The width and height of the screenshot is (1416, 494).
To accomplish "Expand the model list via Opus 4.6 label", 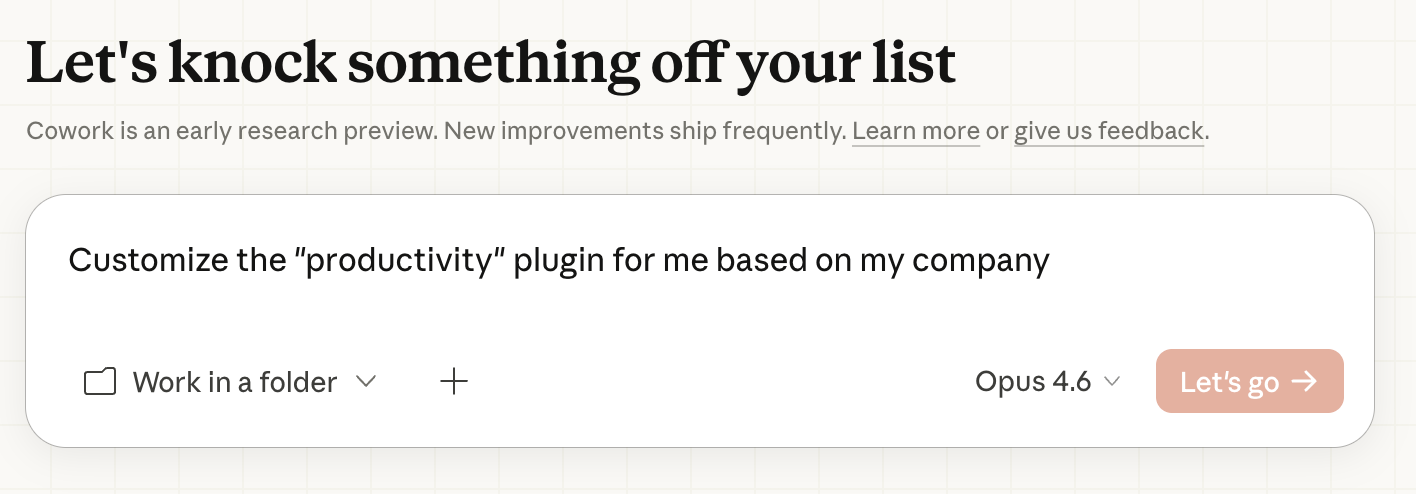I will coord(1033,382).
